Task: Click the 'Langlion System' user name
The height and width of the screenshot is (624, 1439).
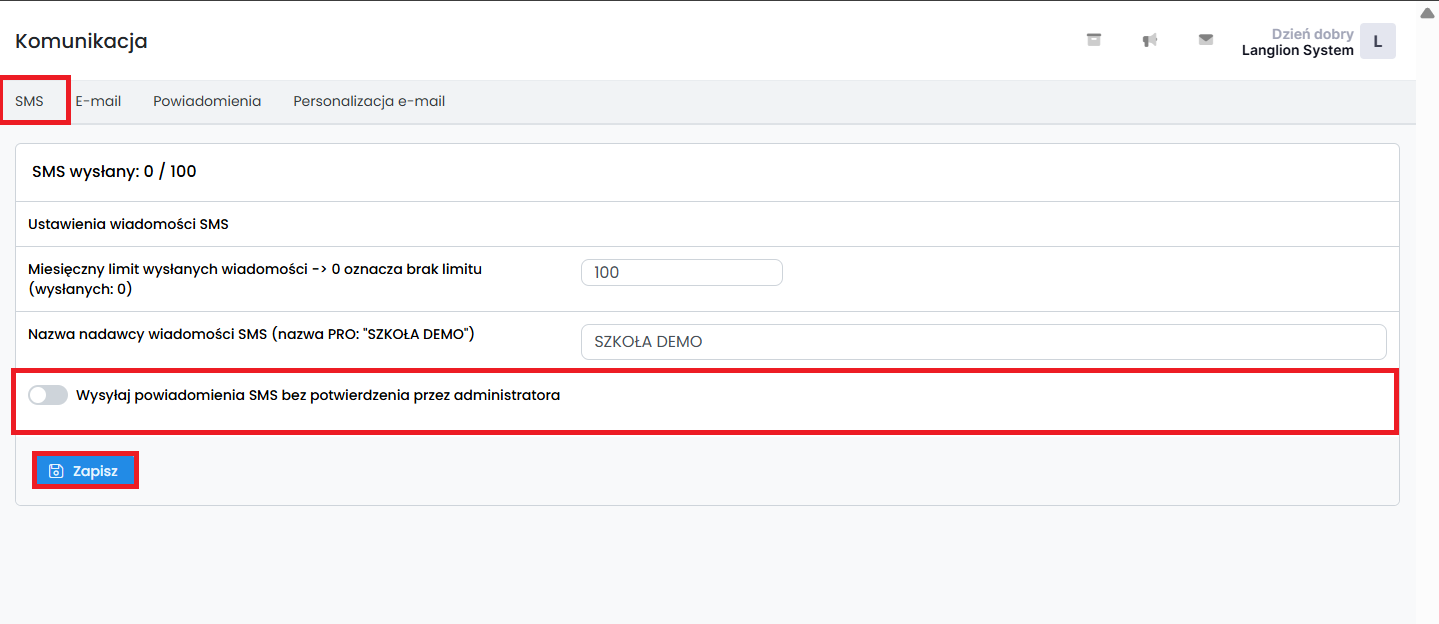Action: [1297, 50]
